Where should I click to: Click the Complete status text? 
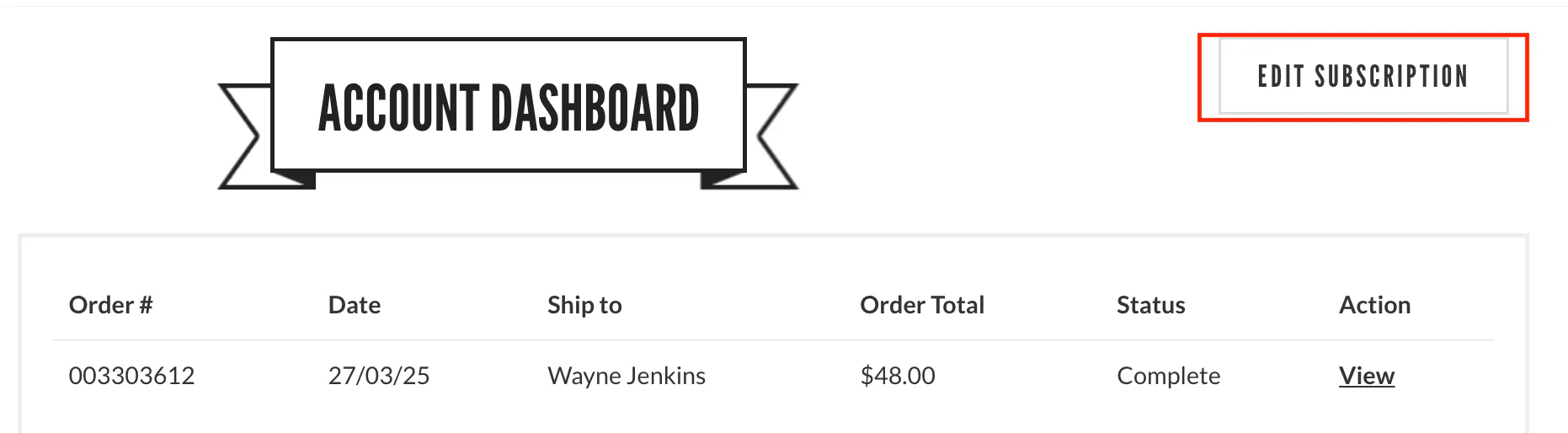1168,376
